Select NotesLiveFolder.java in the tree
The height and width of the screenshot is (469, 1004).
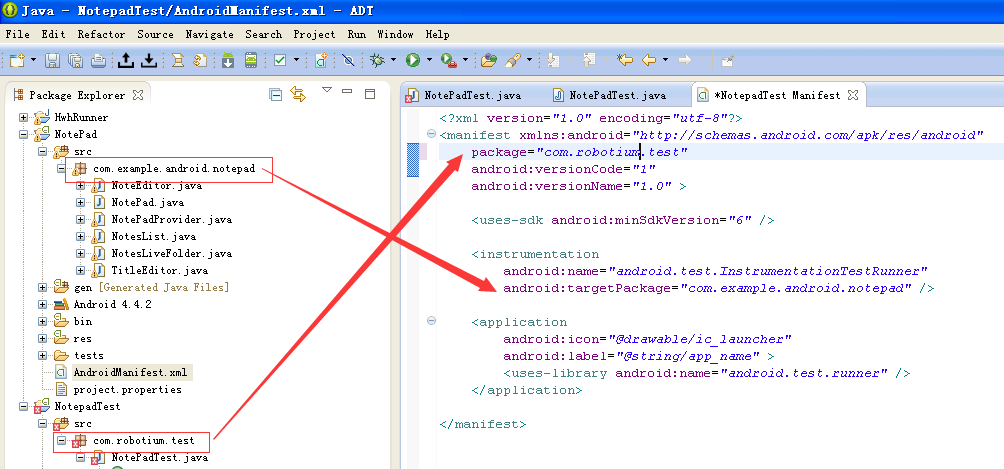pos(171,253)
